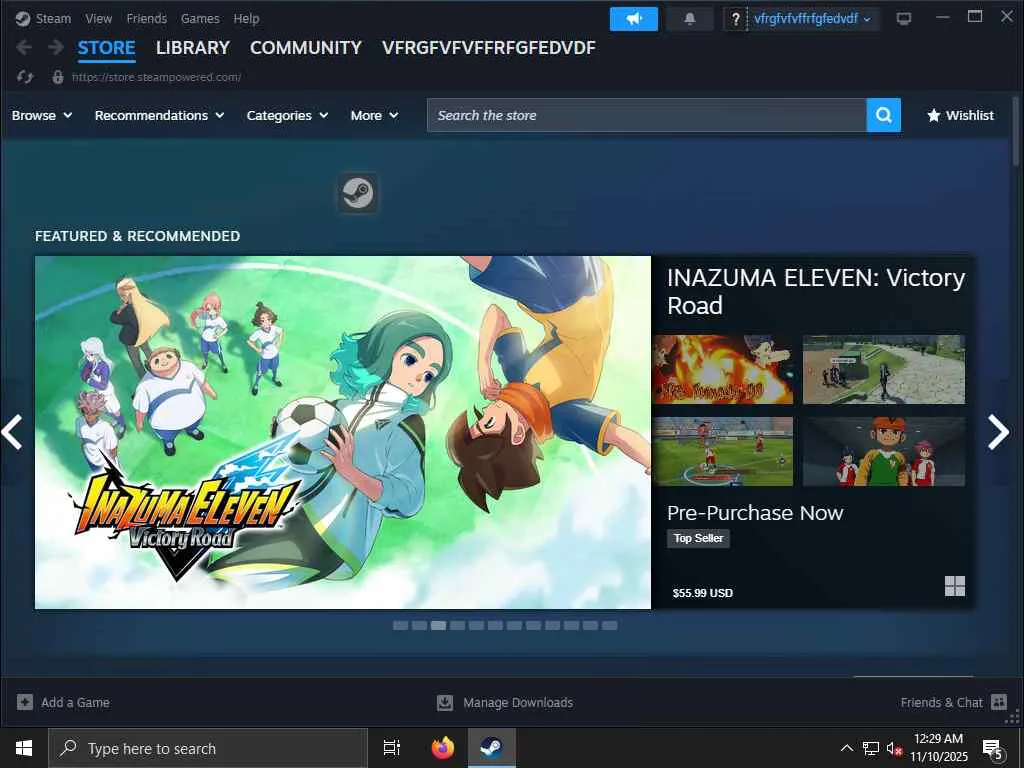
Task: Open the announcements megaphone button
Action: (633, 19)
